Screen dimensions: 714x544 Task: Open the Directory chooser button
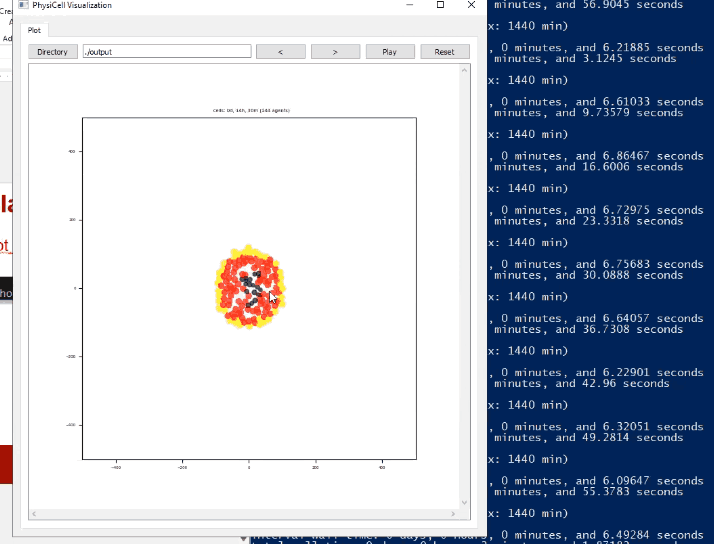tap(53, 51)
